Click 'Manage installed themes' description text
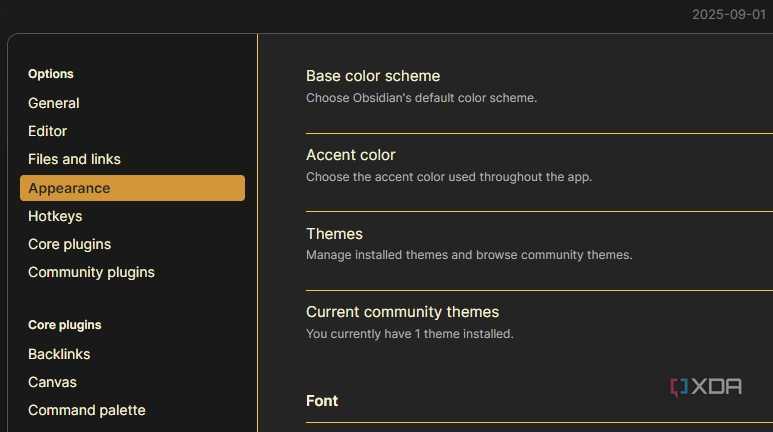This screenshot has height=432, width=773. pyautogui.click(x=469, y=255)
